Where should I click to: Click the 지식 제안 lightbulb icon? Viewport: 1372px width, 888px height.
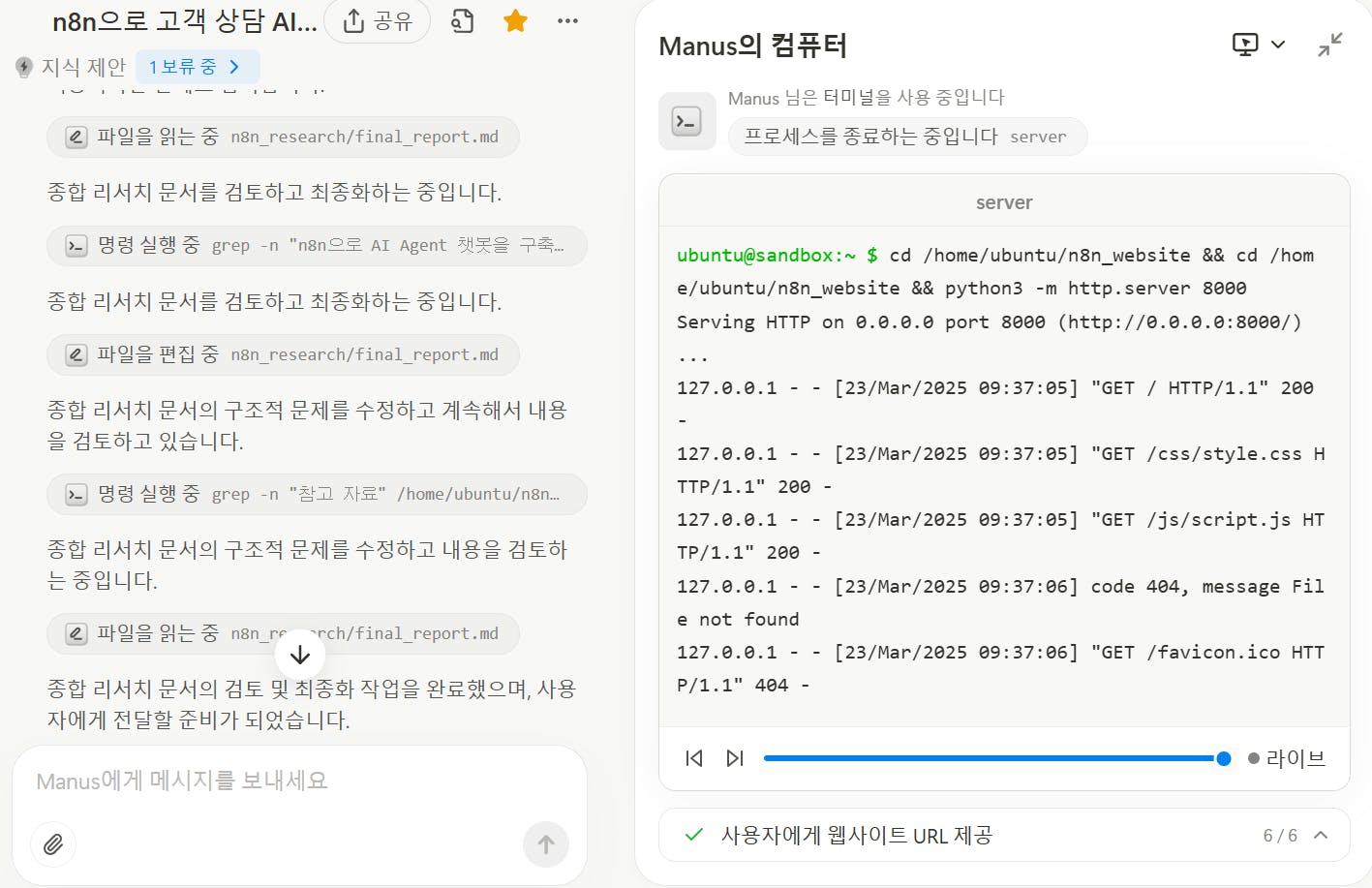point(24,67)
